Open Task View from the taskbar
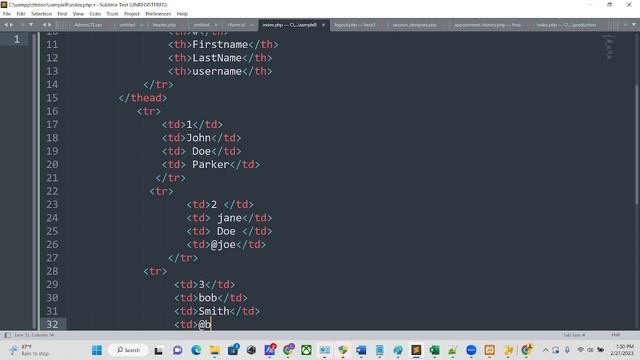Screen dimensions: 640x360 point(158,350)
